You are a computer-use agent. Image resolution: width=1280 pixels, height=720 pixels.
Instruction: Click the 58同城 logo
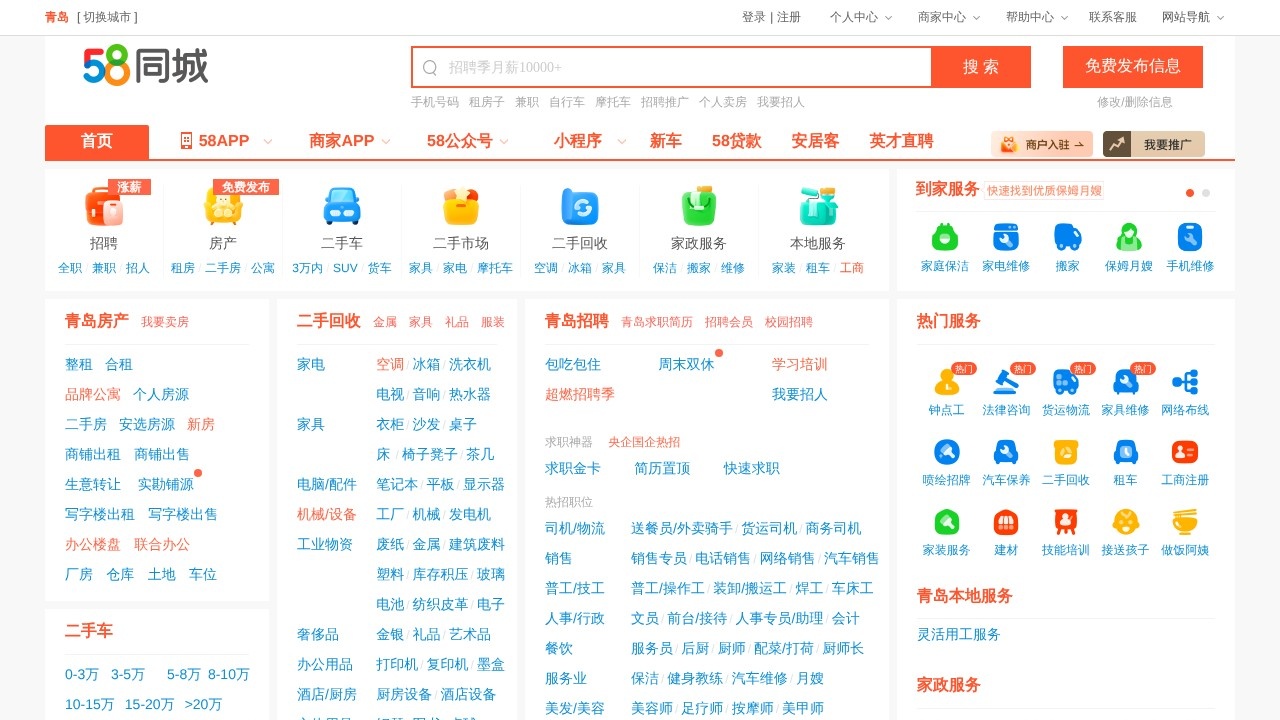pyautogui.click(x=146, y=66)
